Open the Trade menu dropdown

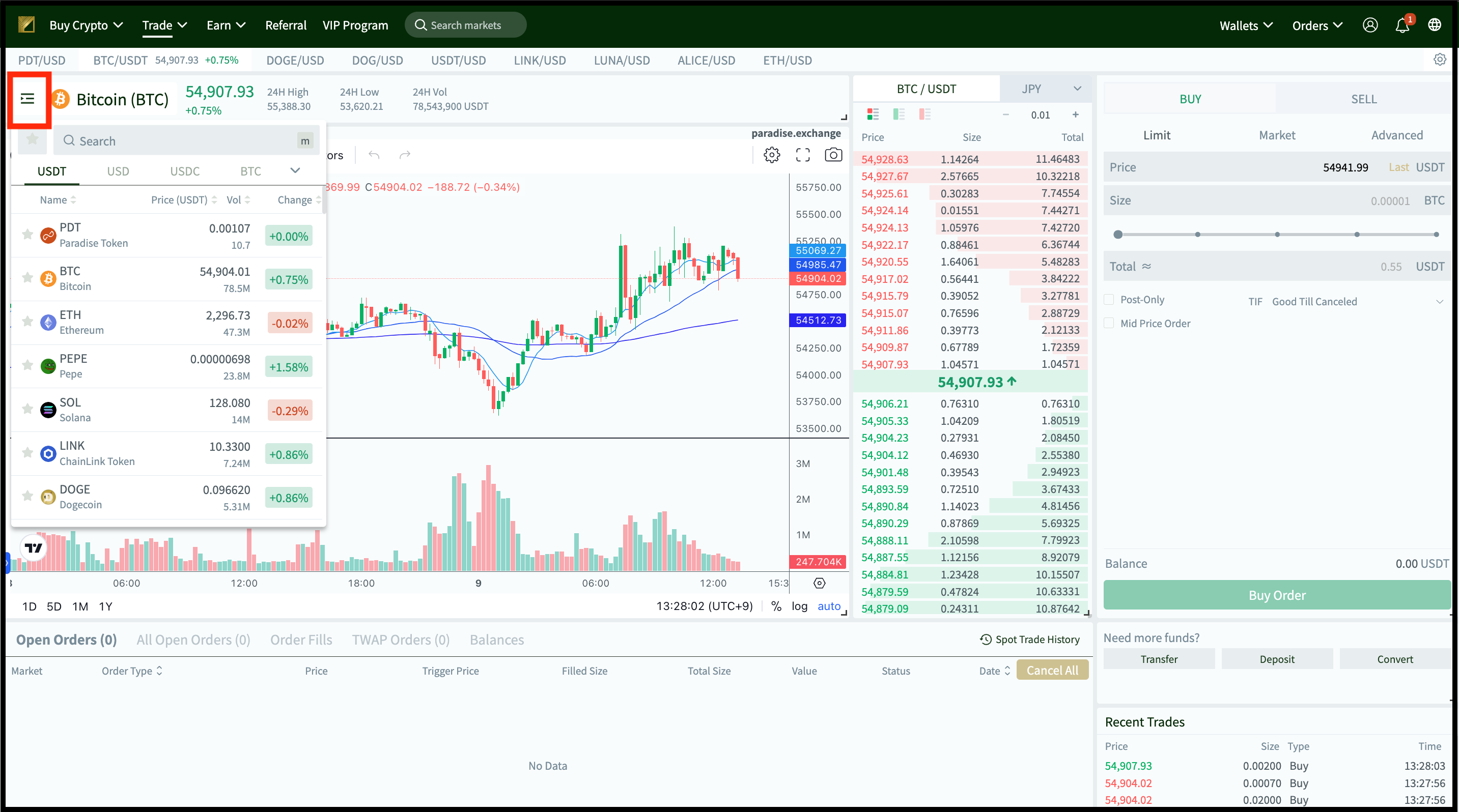click(164, 25)
